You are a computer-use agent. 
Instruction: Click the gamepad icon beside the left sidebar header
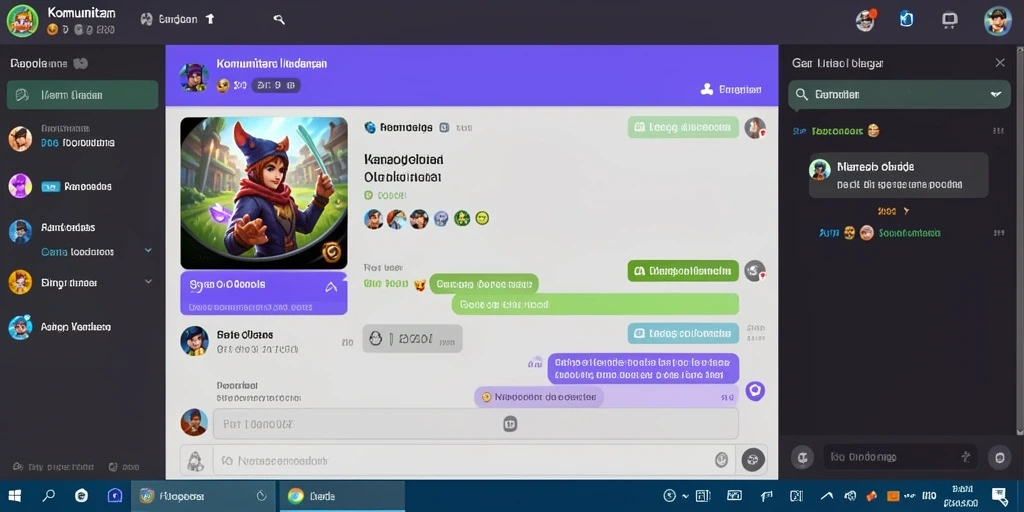click(x=80, y=63)
